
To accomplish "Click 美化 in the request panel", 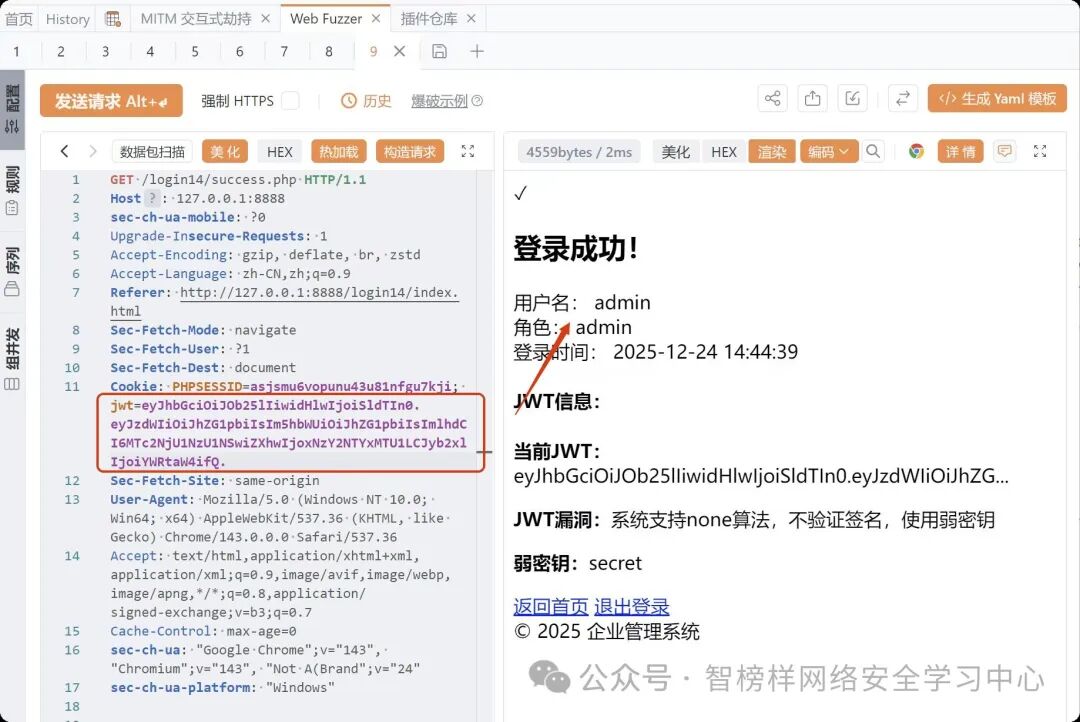I will pos(225,151).
